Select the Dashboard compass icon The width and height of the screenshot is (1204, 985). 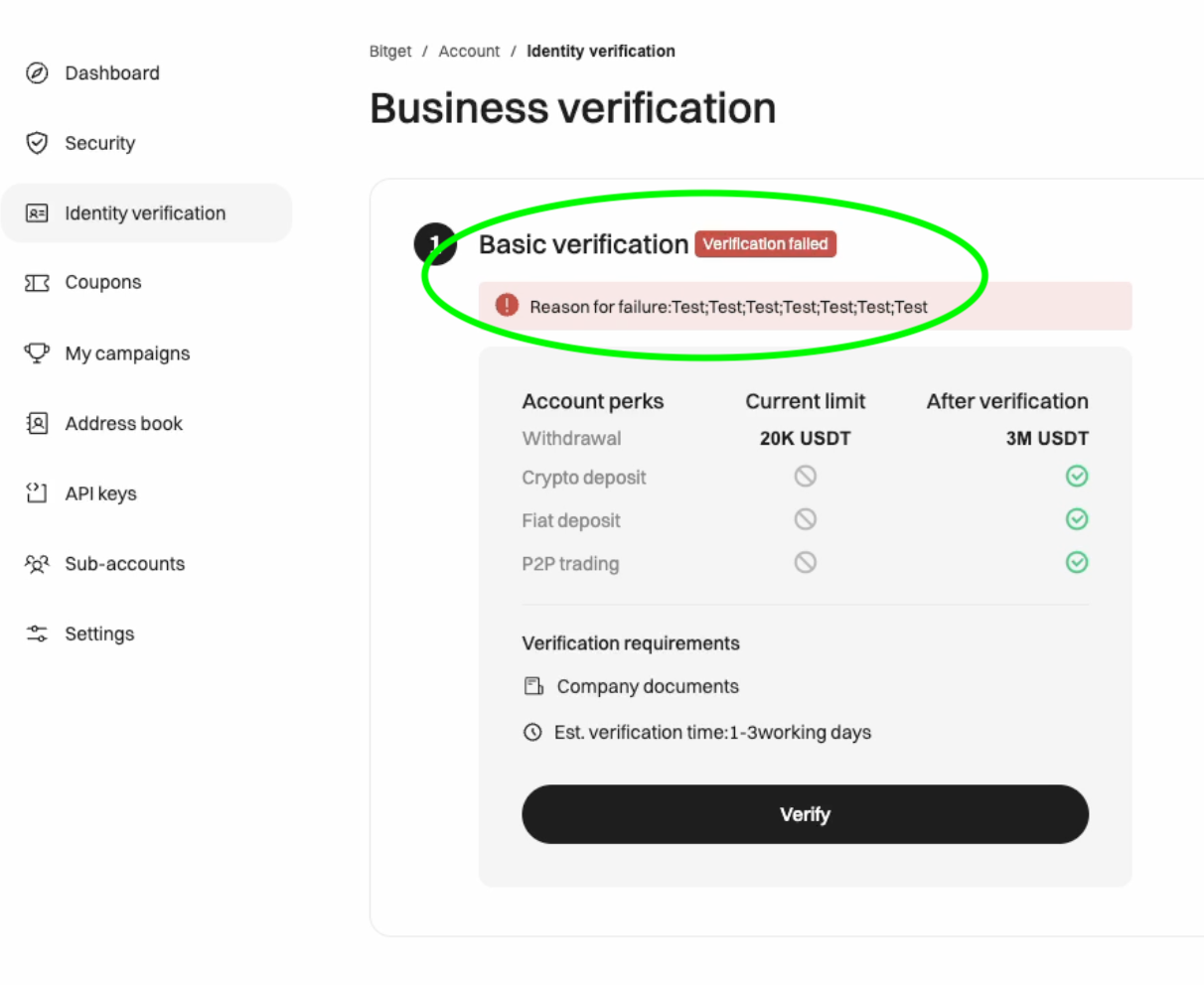[36, 72]
